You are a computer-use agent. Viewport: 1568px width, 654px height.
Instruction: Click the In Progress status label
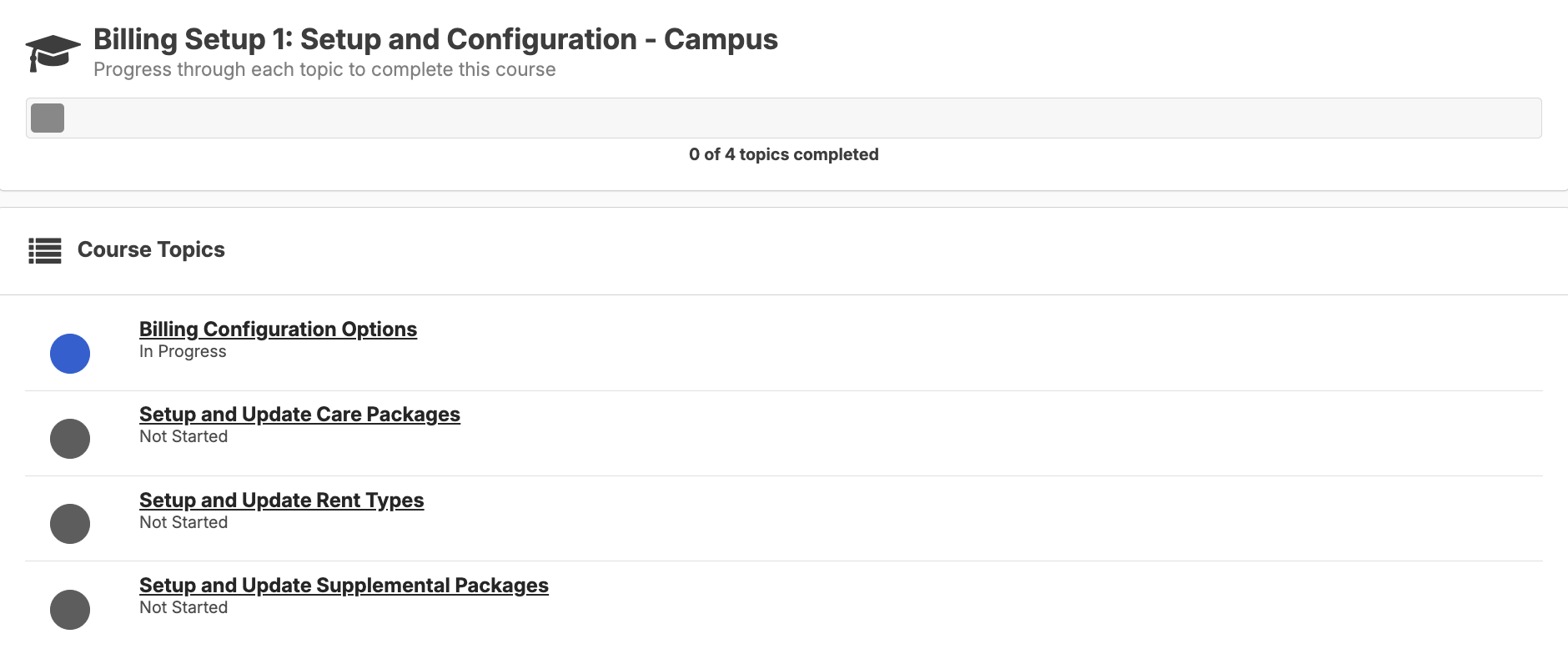point(183,351)
